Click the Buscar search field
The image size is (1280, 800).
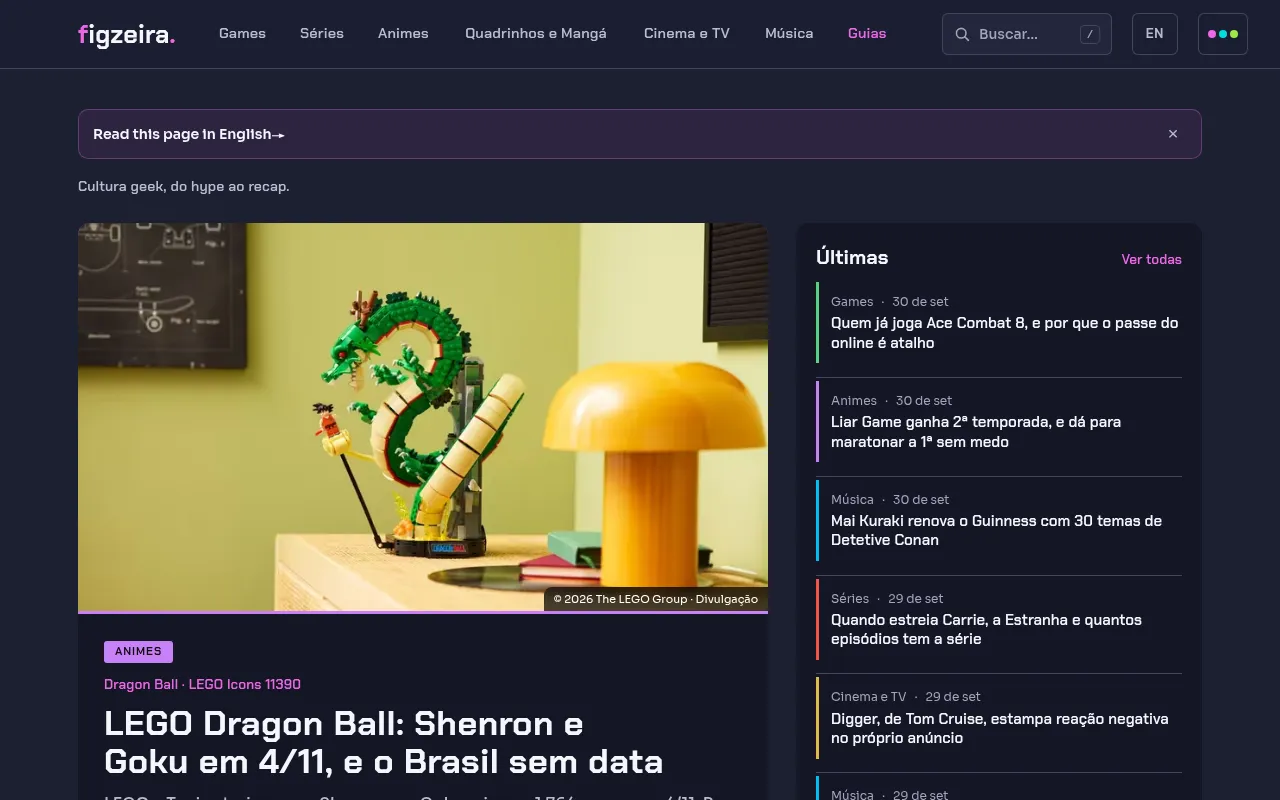(1027, 34)
